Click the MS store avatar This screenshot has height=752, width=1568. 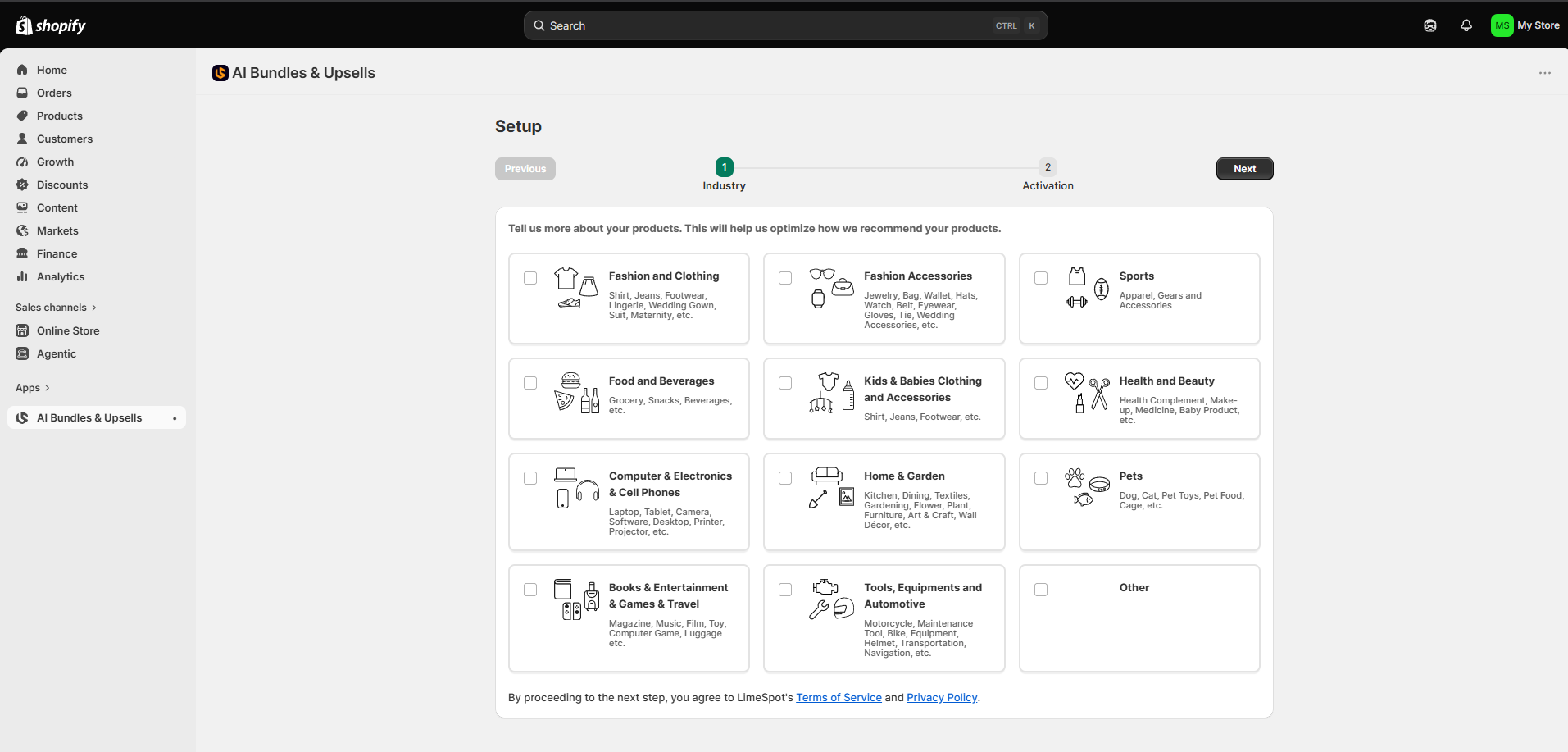coord(1502,25)
